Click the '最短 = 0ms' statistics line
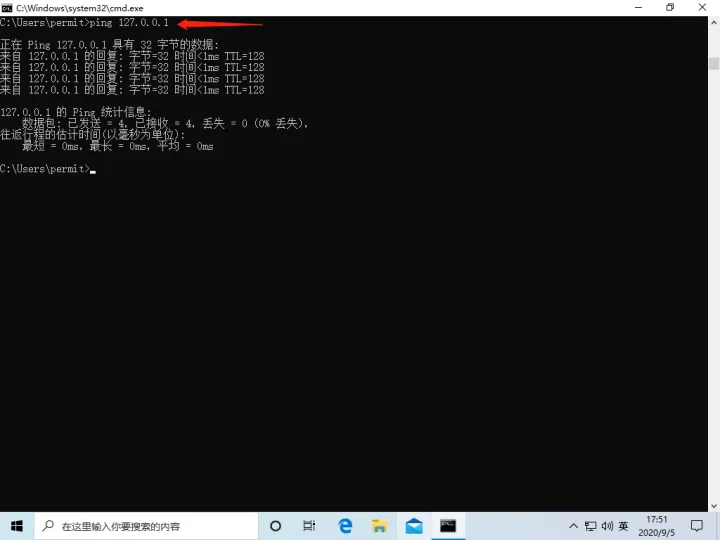 click(118, 146)
